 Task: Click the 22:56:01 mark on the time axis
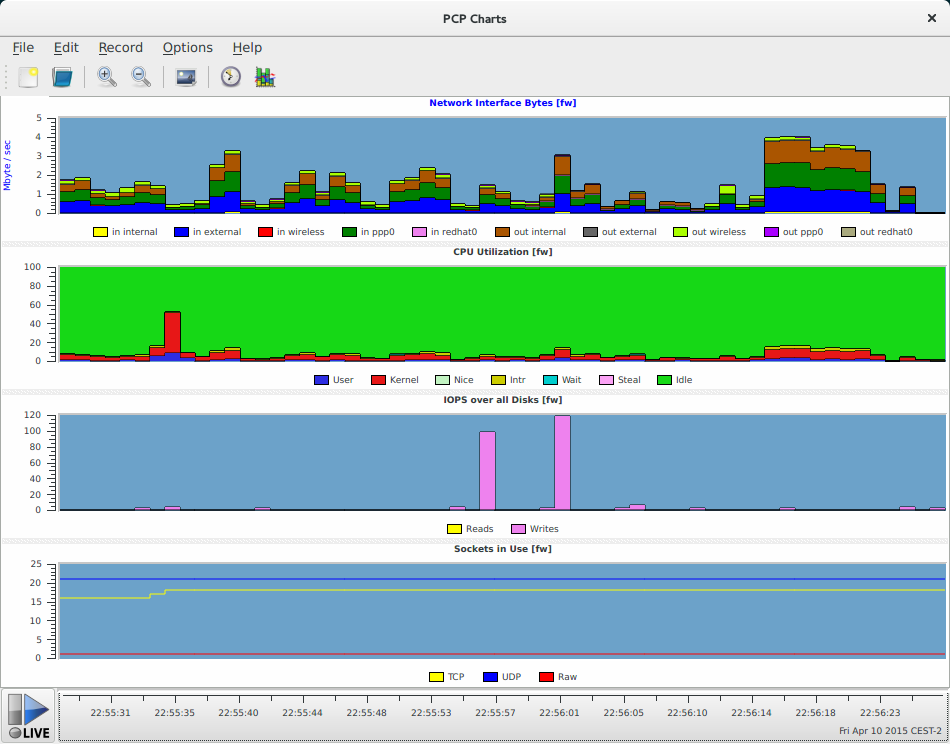pyautogui.click(x=559, y=712)
